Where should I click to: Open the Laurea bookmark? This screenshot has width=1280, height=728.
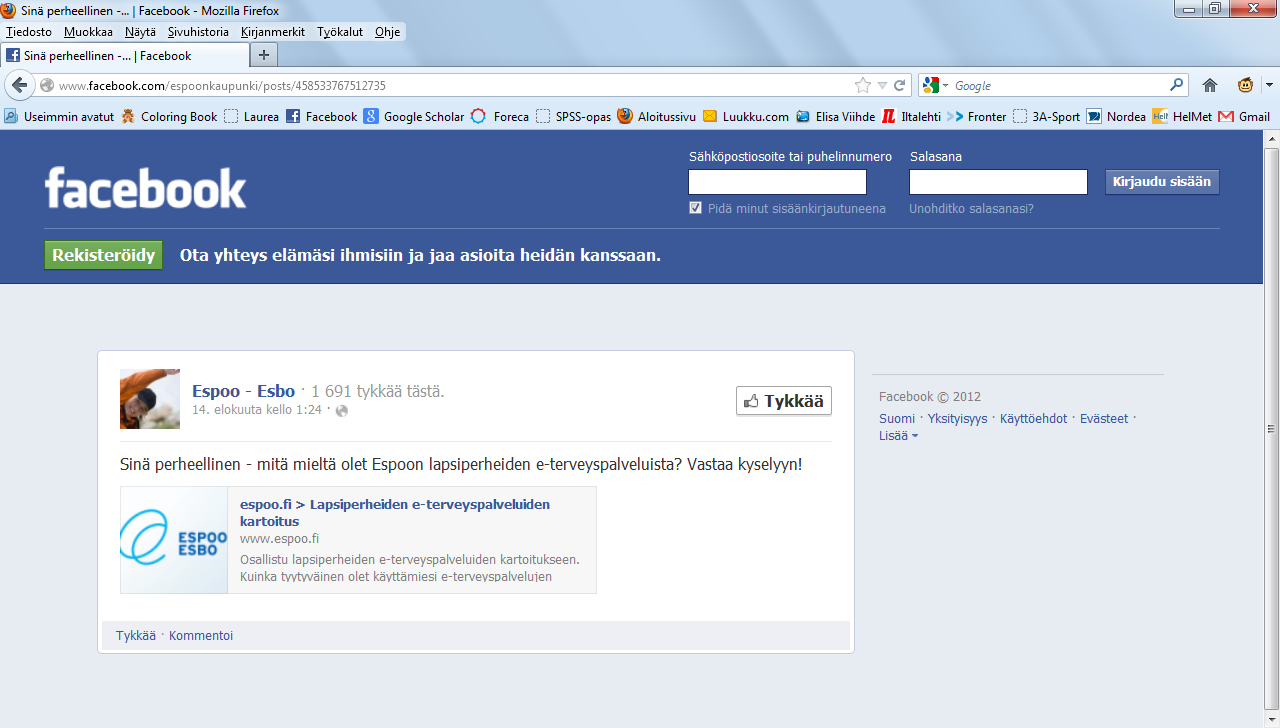pos(252,116)
